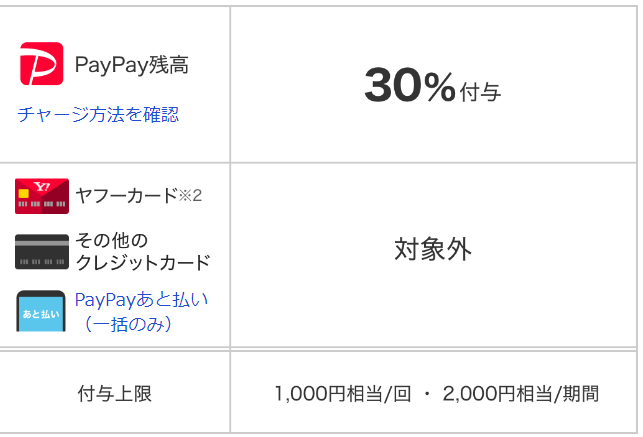The width and height of the screenshot is (643, 437).
Task: Click the クレジットカード text line
Action: pyautogui.click(x=143, y=262)
